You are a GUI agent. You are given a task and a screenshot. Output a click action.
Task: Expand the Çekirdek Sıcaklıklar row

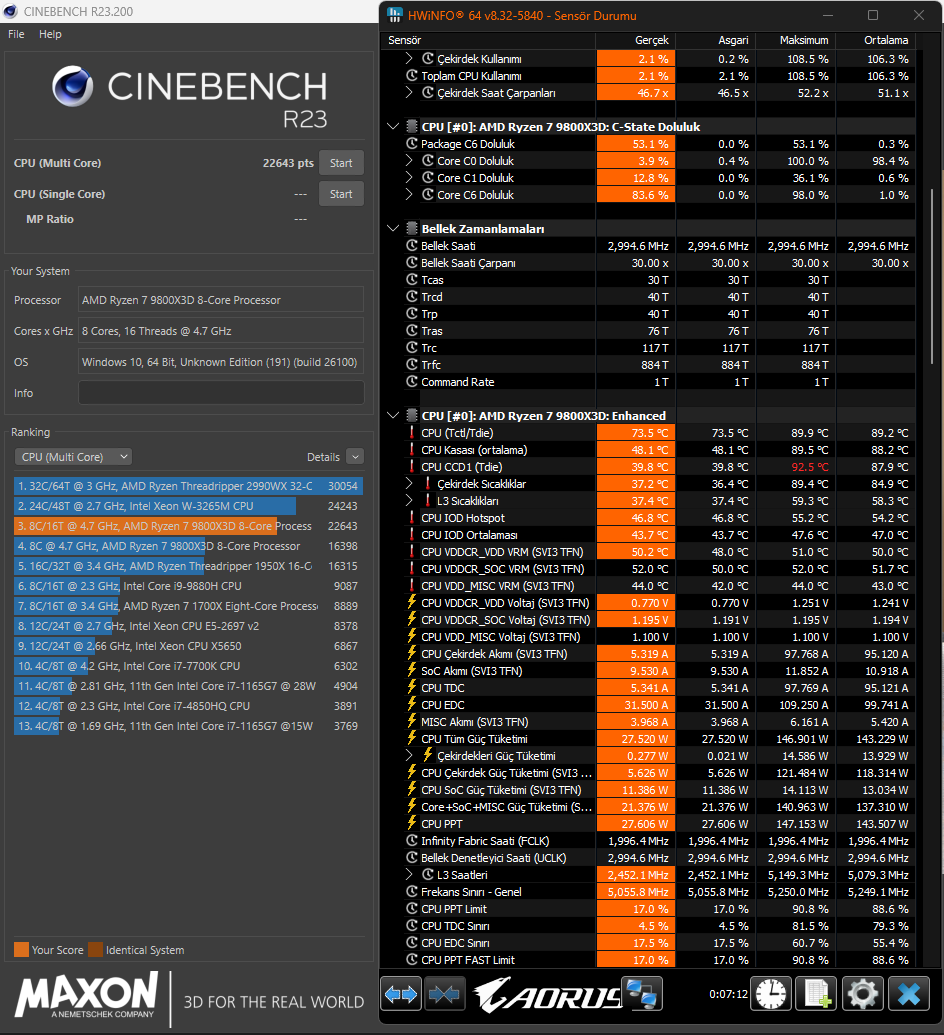[x=409, y=484]
